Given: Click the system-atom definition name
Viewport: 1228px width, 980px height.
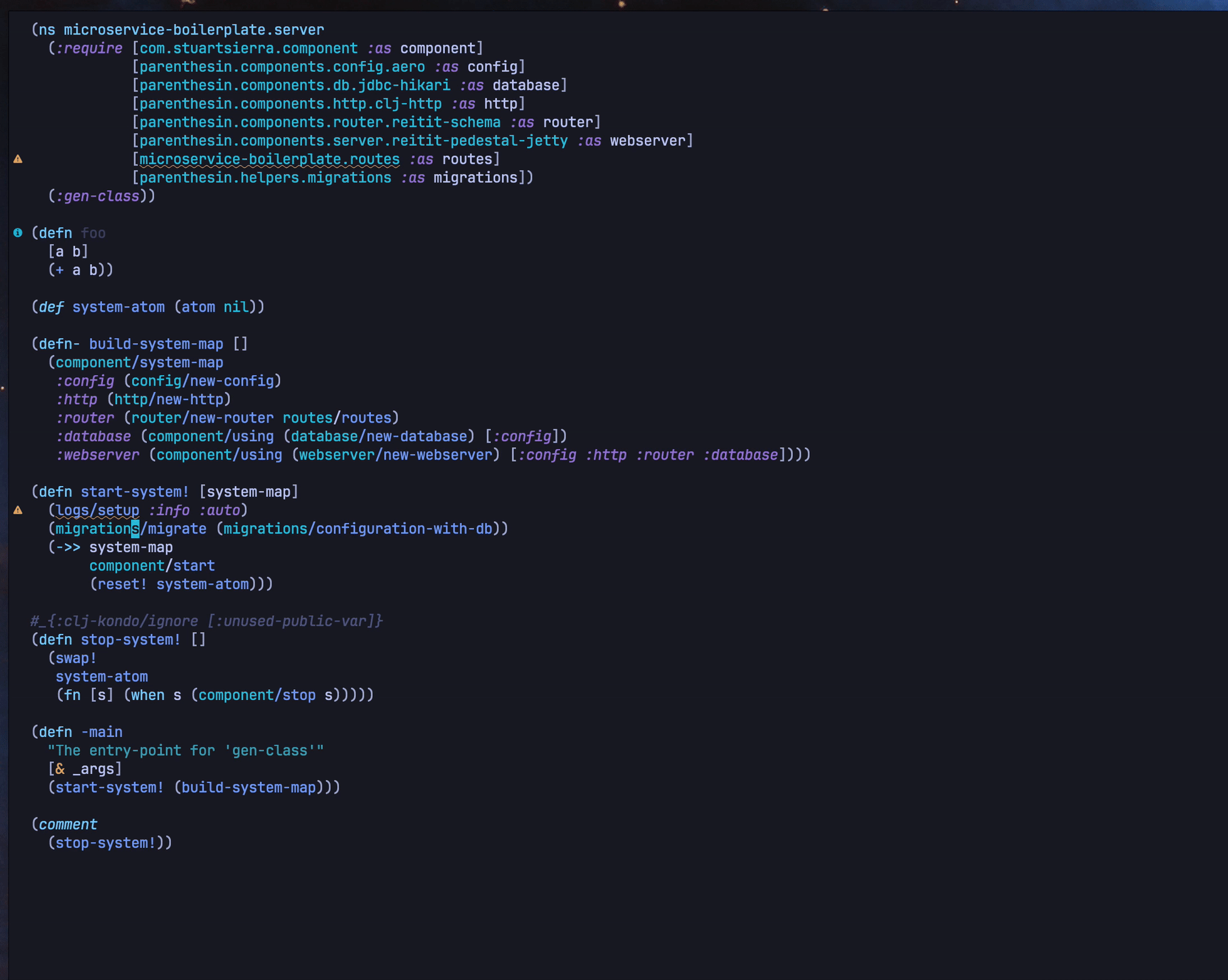Looking at the screenshot, I should coord(118,307).
